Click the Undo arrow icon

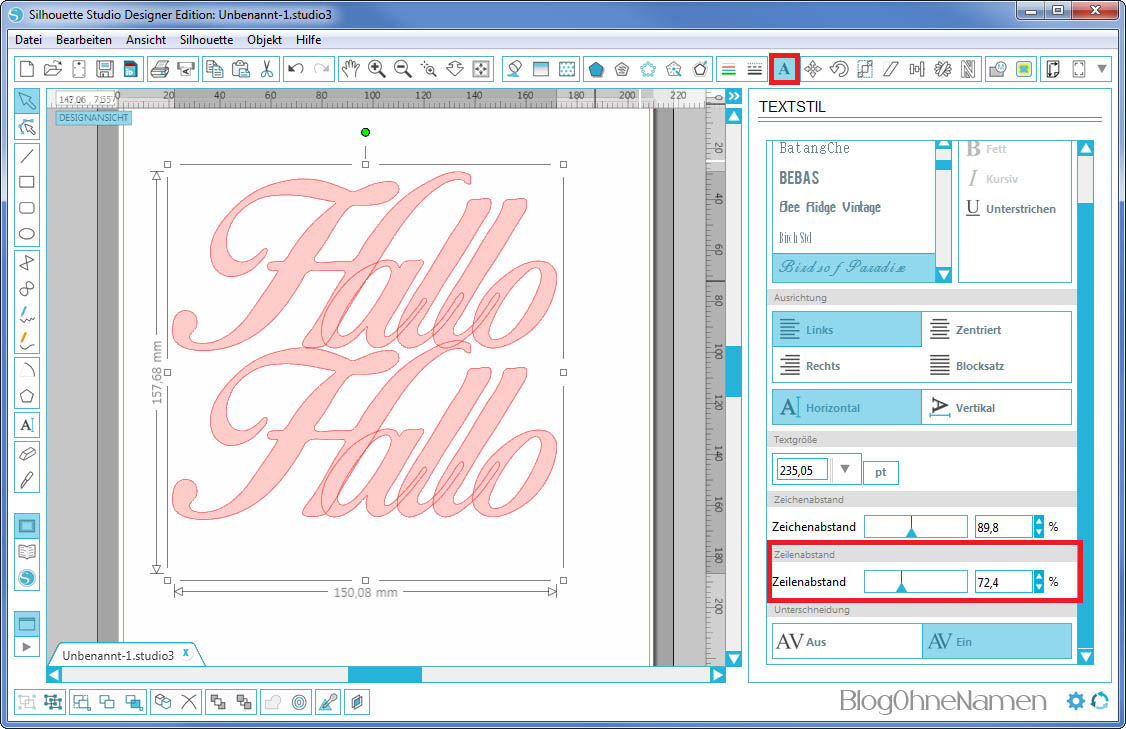[x=295, y=69]
